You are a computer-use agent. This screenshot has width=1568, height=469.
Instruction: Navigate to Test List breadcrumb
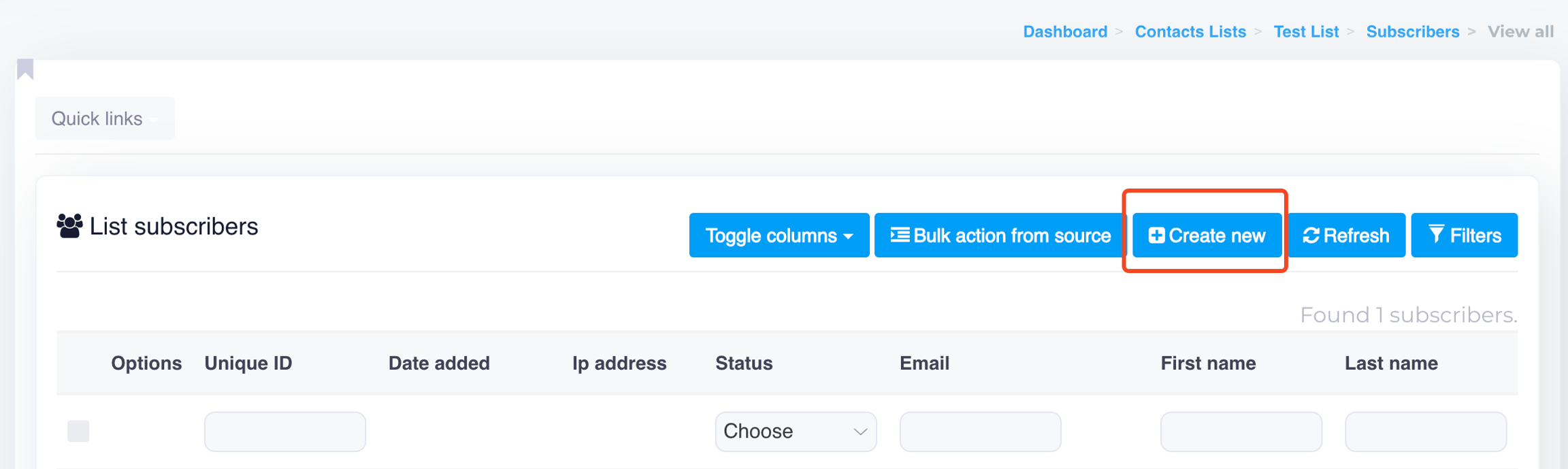pos(1306,32)
